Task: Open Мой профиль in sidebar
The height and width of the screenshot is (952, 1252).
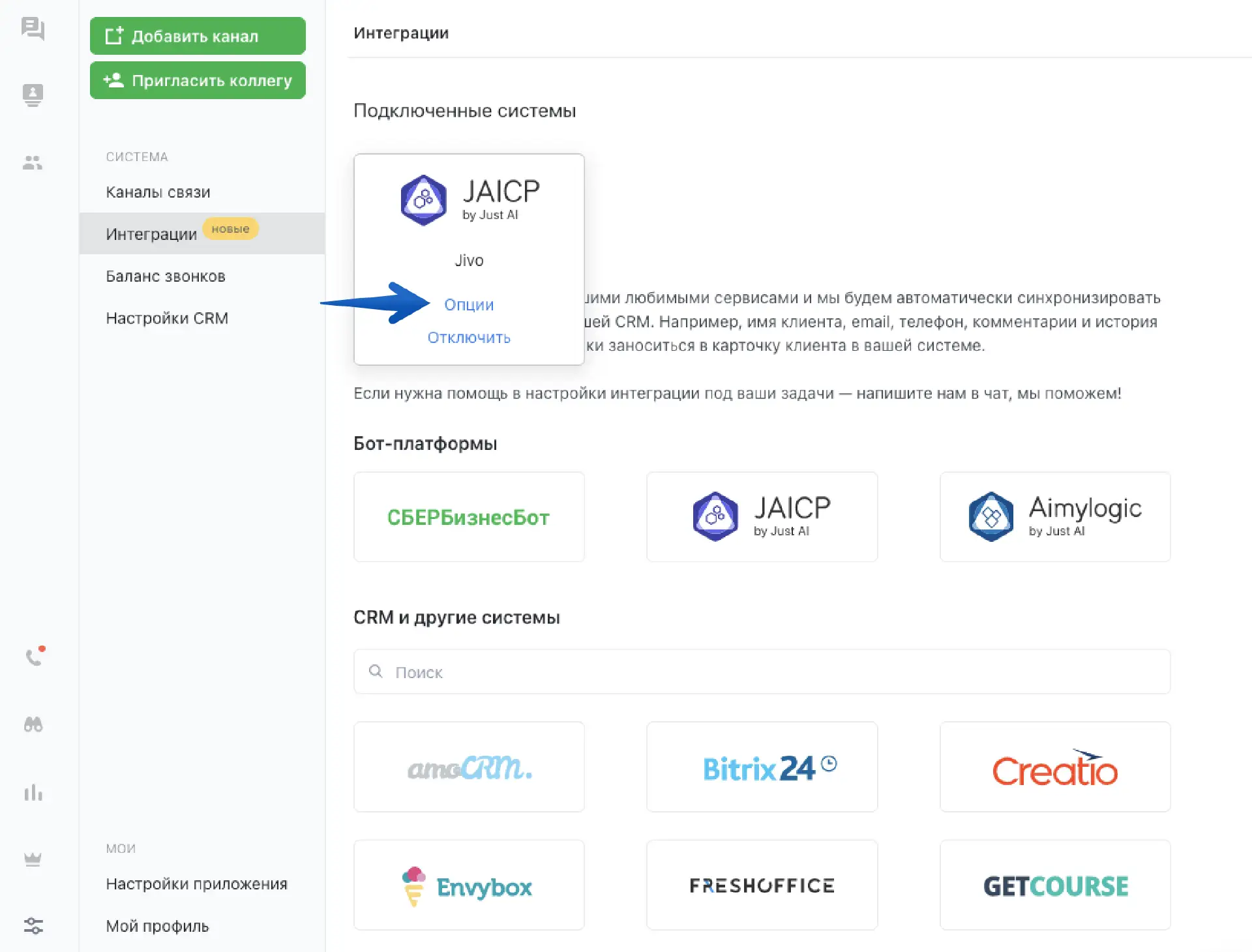Action: [x=157, y=926]
